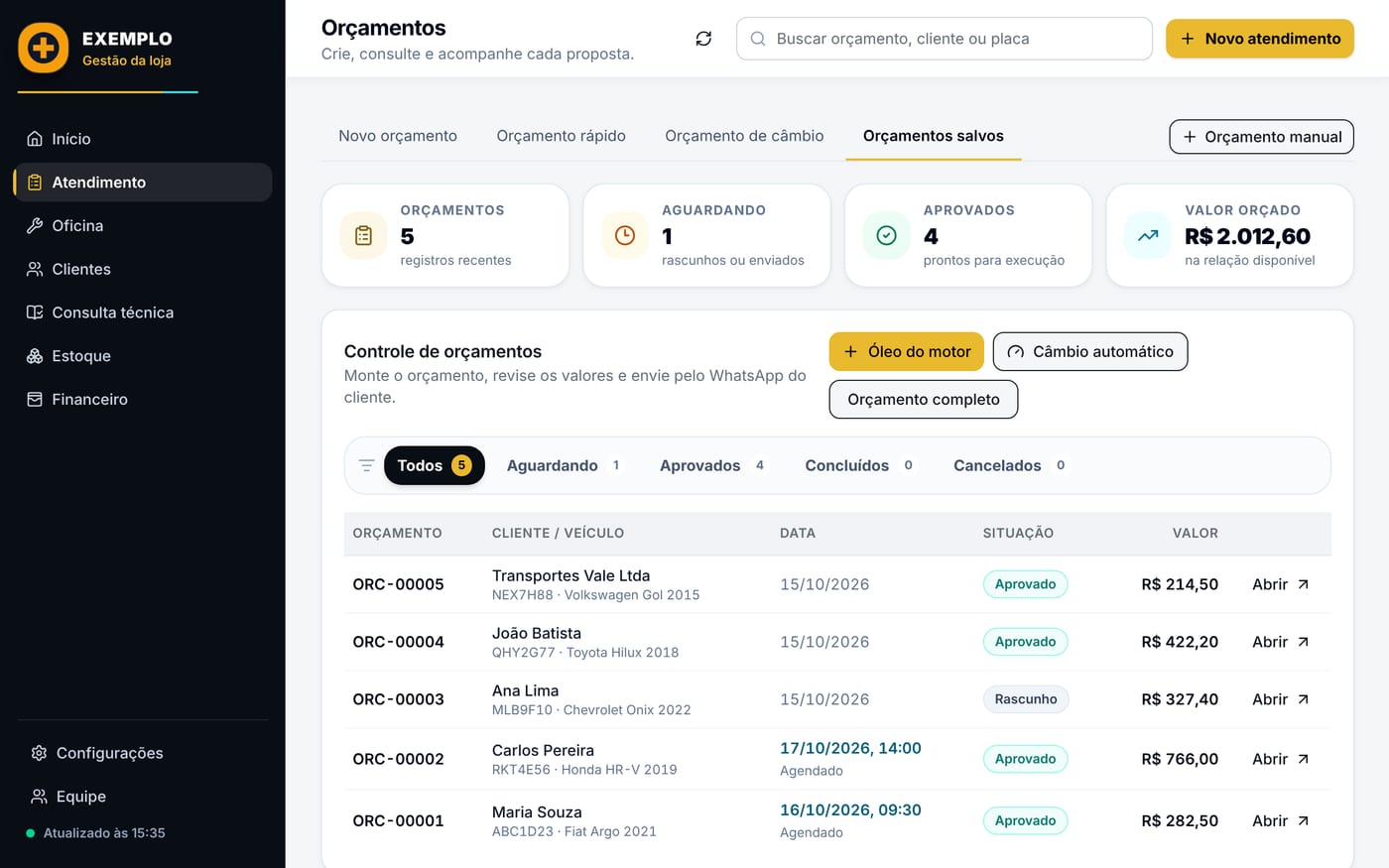Show only Aprovados budgets
Screen dimensions: 1389x868
(712, 465)
